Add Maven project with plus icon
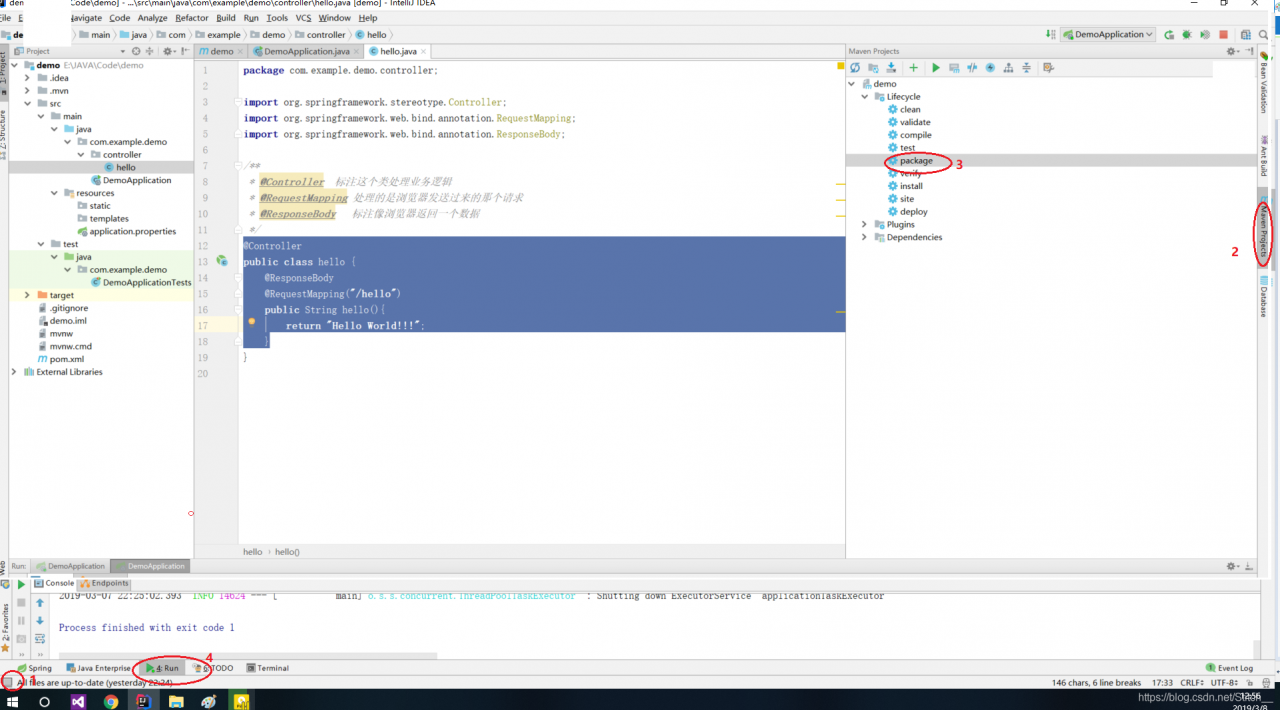Viewport: 1280px width, 710px height. (913, 68)
